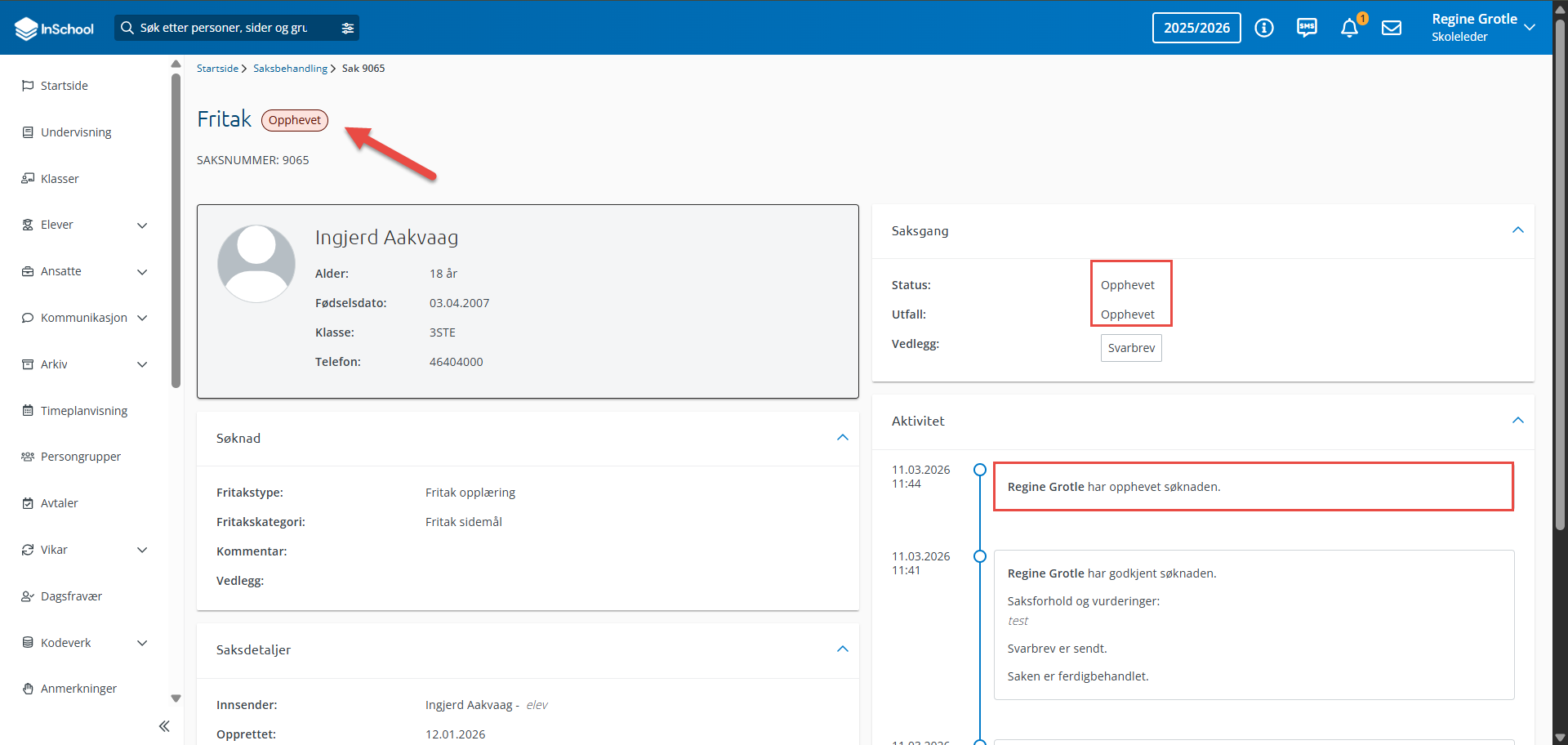Click the Anmerkninger hand icon
This screenshot has height=745, width=1568.
(28, 689)
